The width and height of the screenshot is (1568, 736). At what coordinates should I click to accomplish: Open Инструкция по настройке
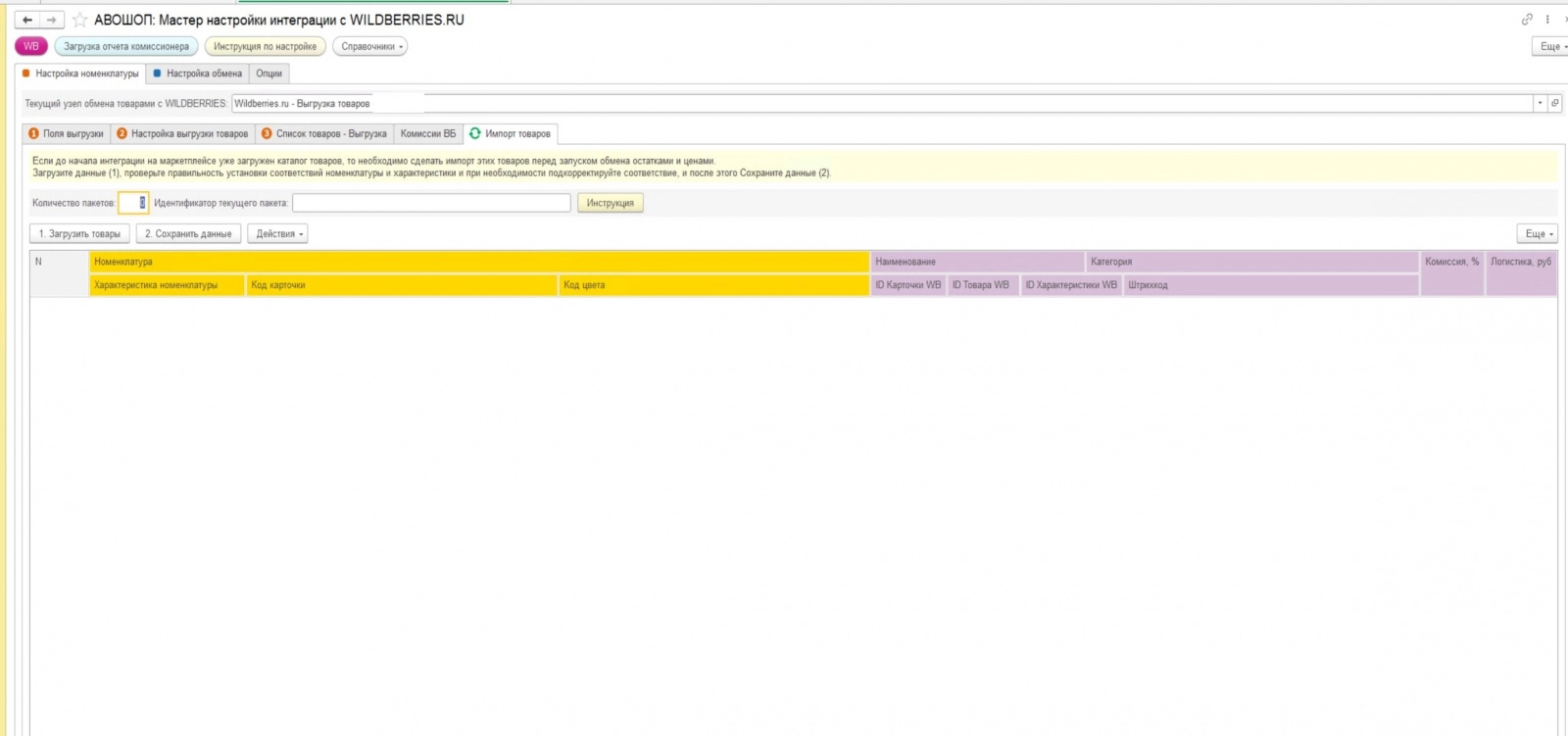(x=266, y=46)
